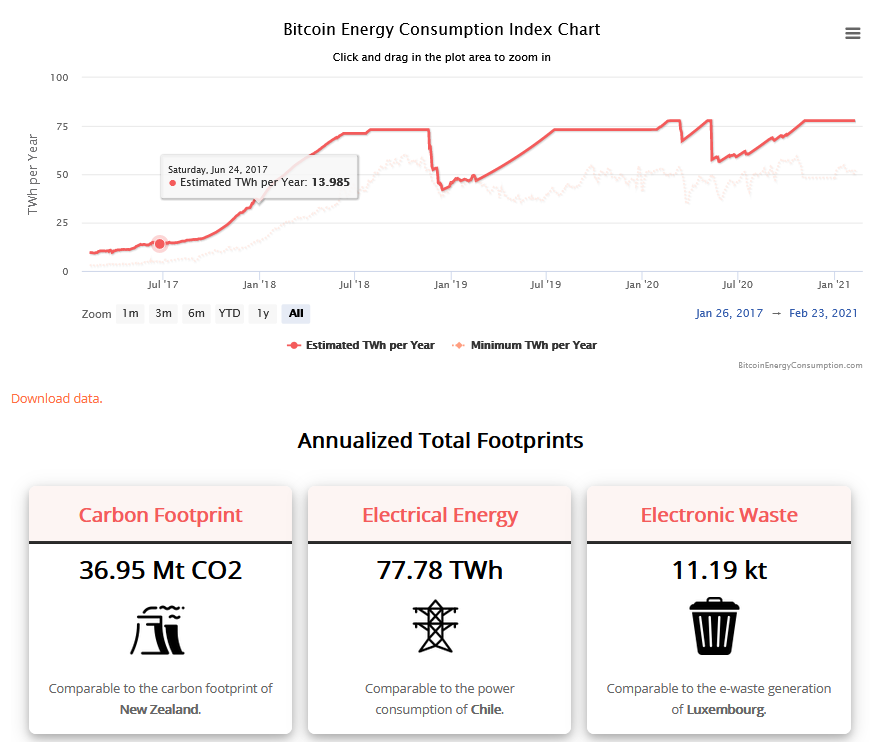Click the Electronic Waste card header
872x742 pixels.
coord(718,516)
